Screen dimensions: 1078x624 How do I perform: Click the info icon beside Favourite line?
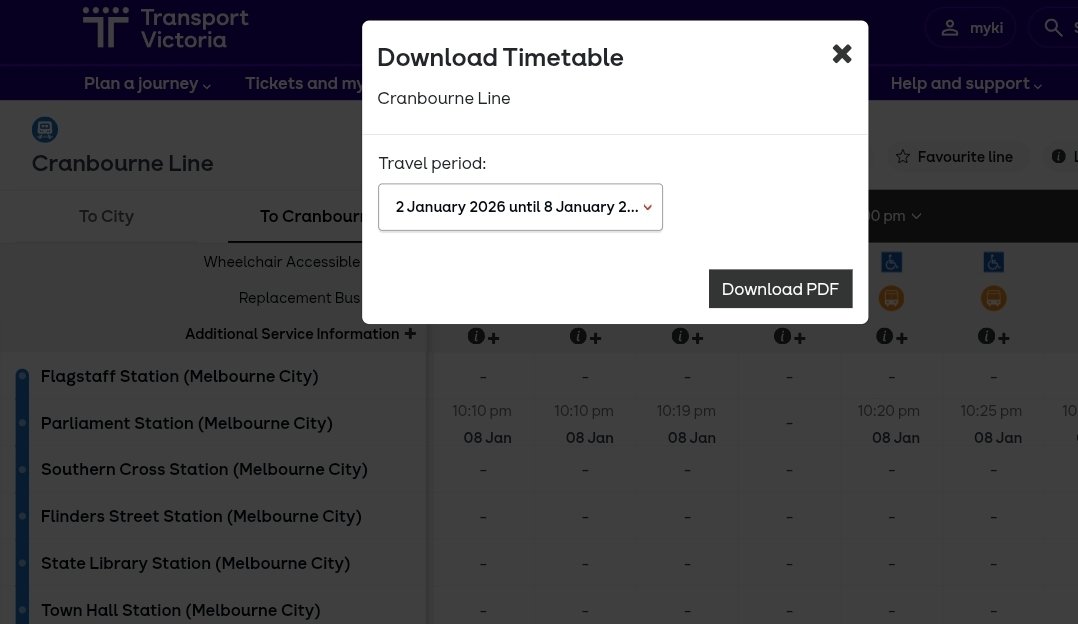tap(1058, 156)
